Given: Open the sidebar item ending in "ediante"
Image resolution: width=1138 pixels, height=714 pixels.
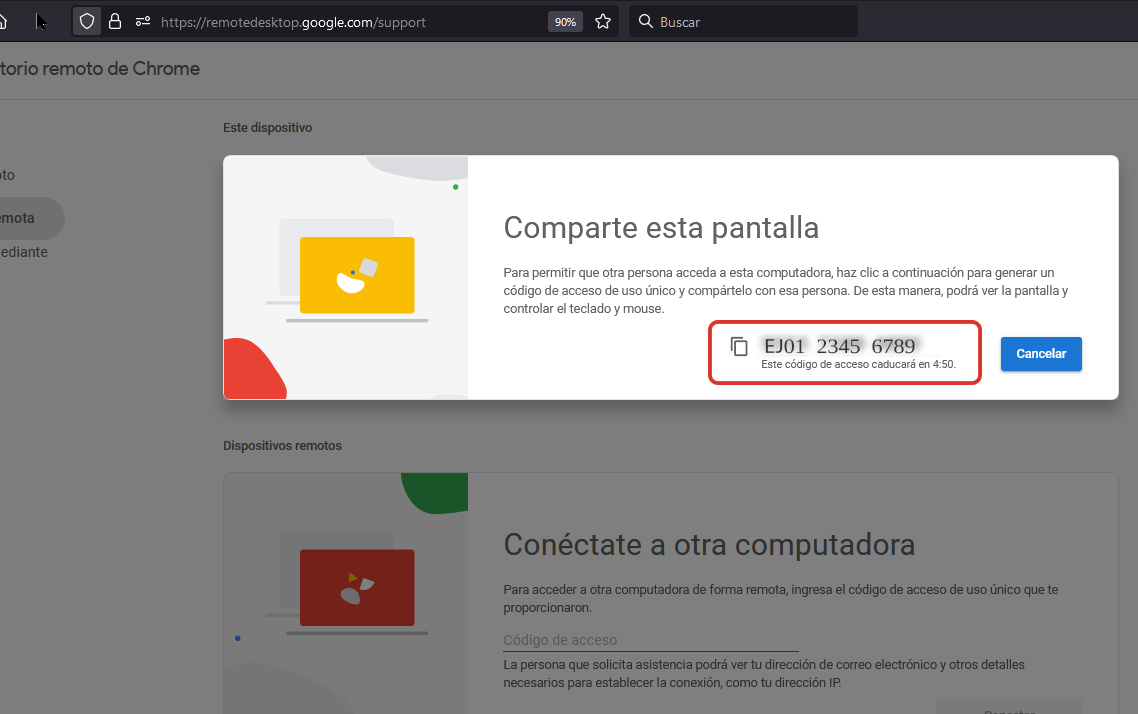Looking at the screenshot, I should coord(24,252).
